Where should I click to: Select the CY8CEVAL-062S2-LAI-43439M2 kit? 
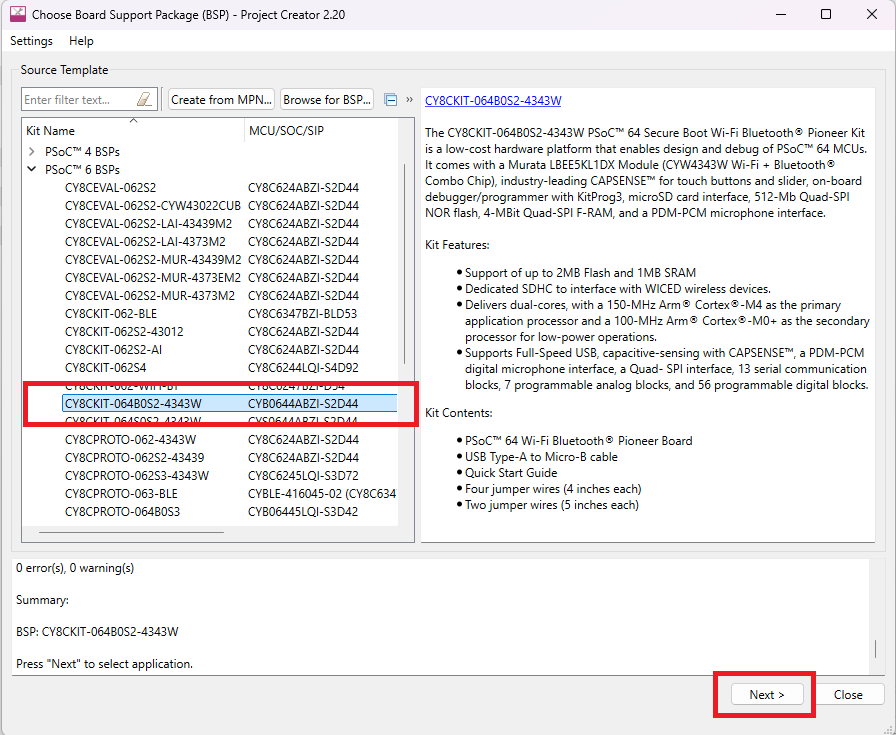coord(149,223)
